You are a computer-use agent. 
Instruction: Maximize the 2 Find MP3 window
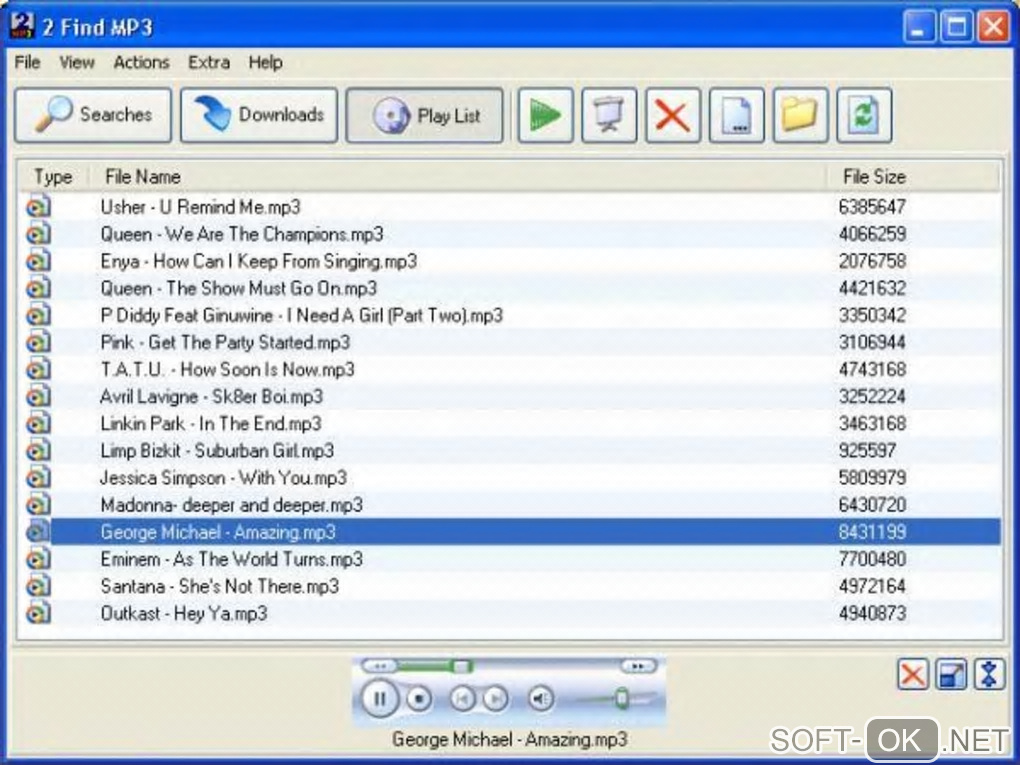[x=956, y=27]
